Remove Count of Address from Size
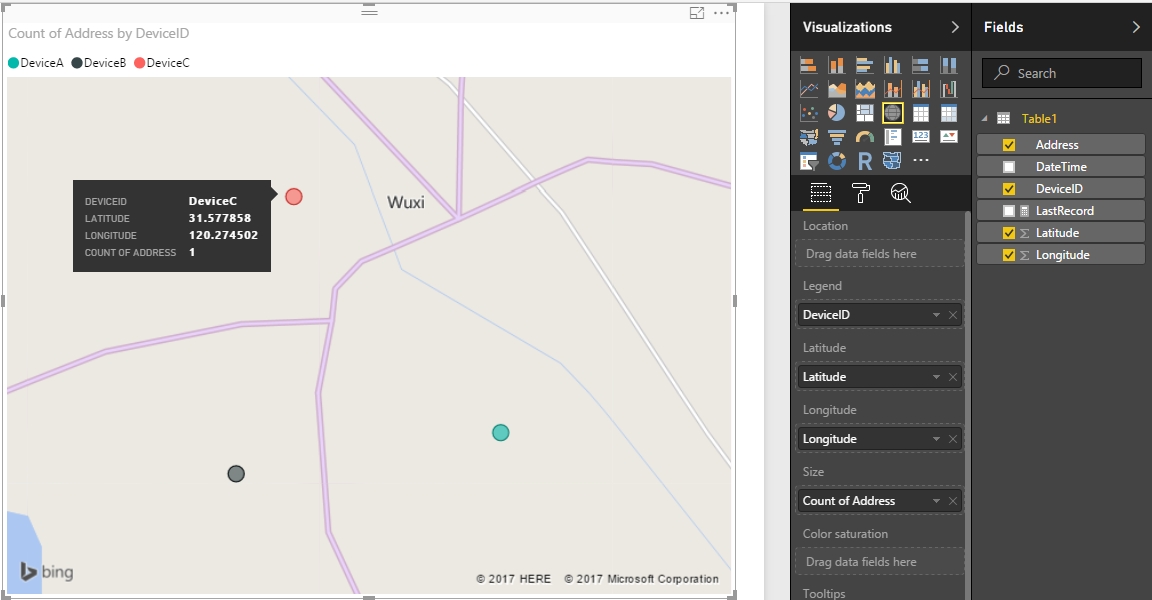Screen dimensions: 1152x600 pos(953,501)
